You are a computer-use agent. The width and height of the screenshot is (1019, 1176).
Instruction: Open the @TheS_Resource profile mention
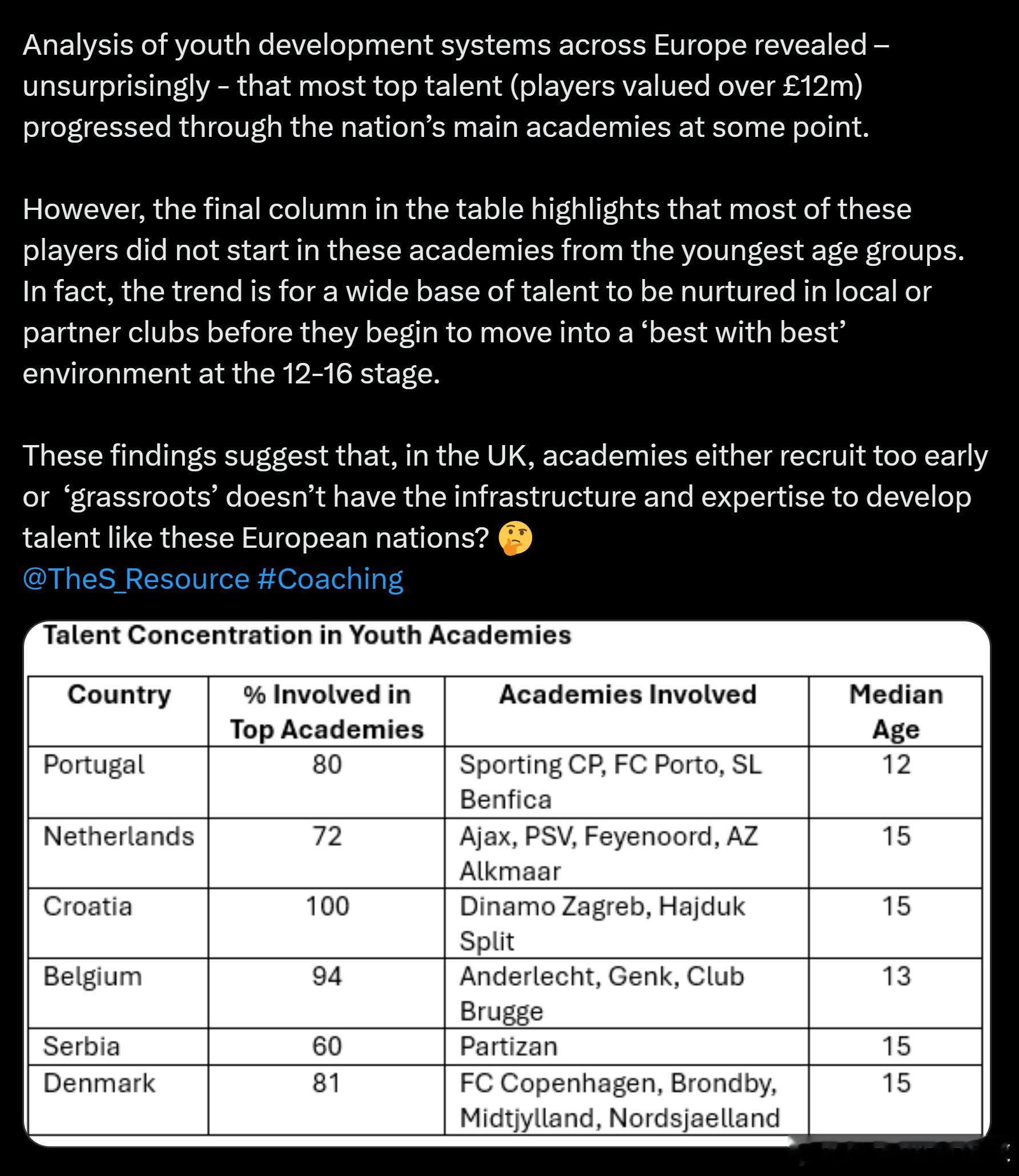[136, 579]
